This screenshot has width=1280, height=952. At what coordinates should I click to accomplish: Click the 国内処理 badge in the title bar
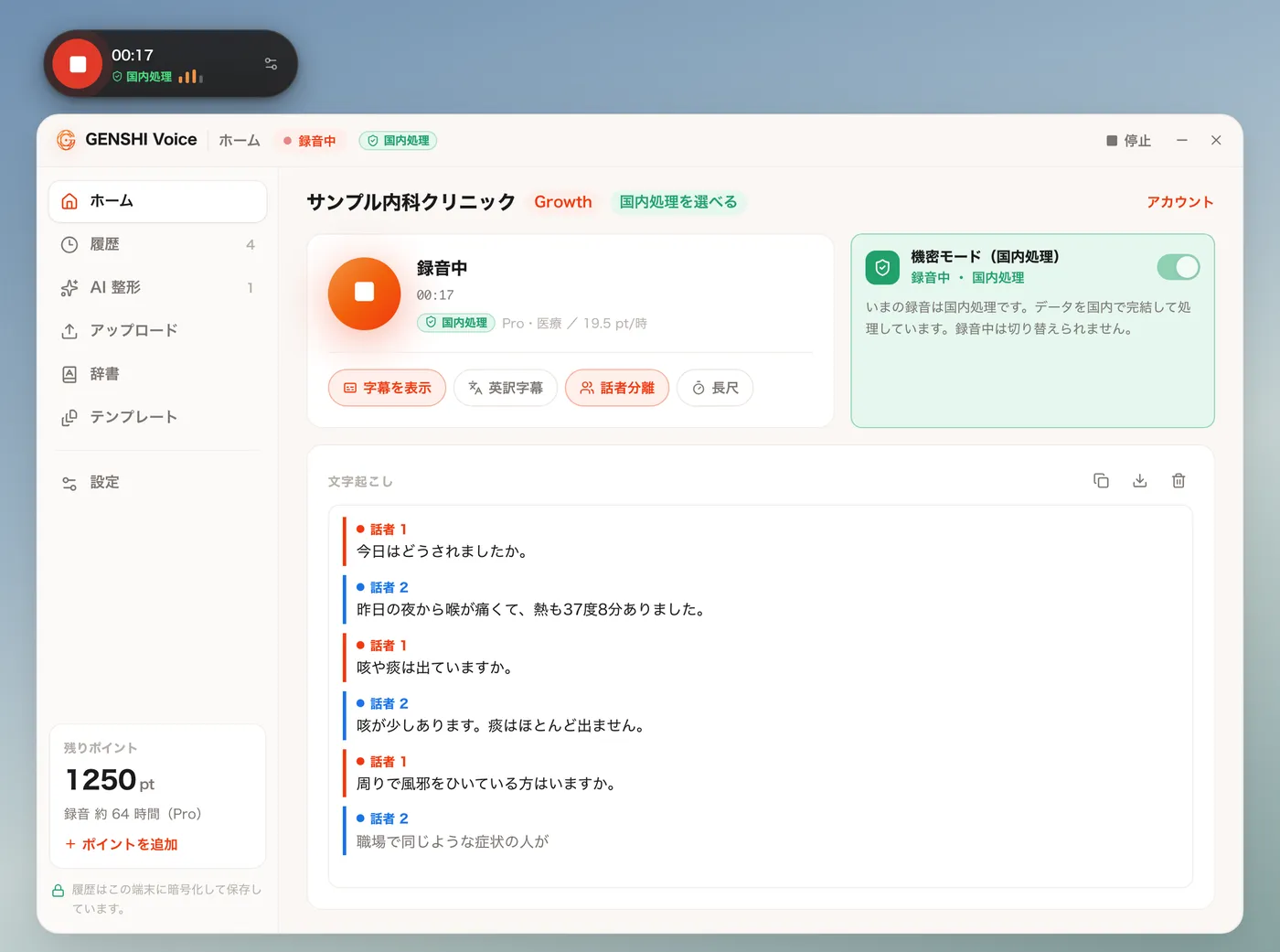point(398,141)
